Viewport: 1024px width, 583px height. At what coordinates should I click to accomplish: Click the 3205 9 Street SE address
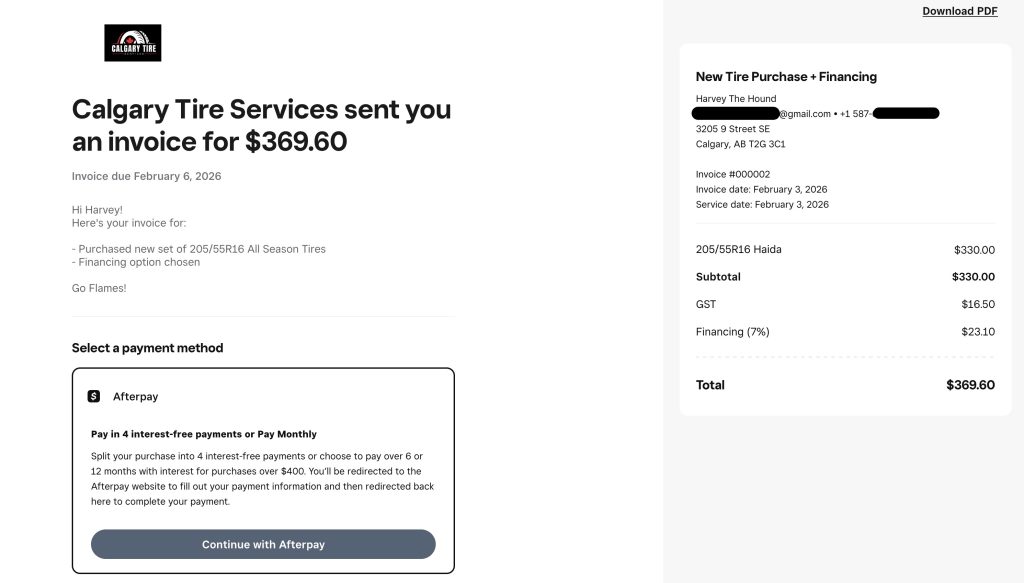click(733, 129)
